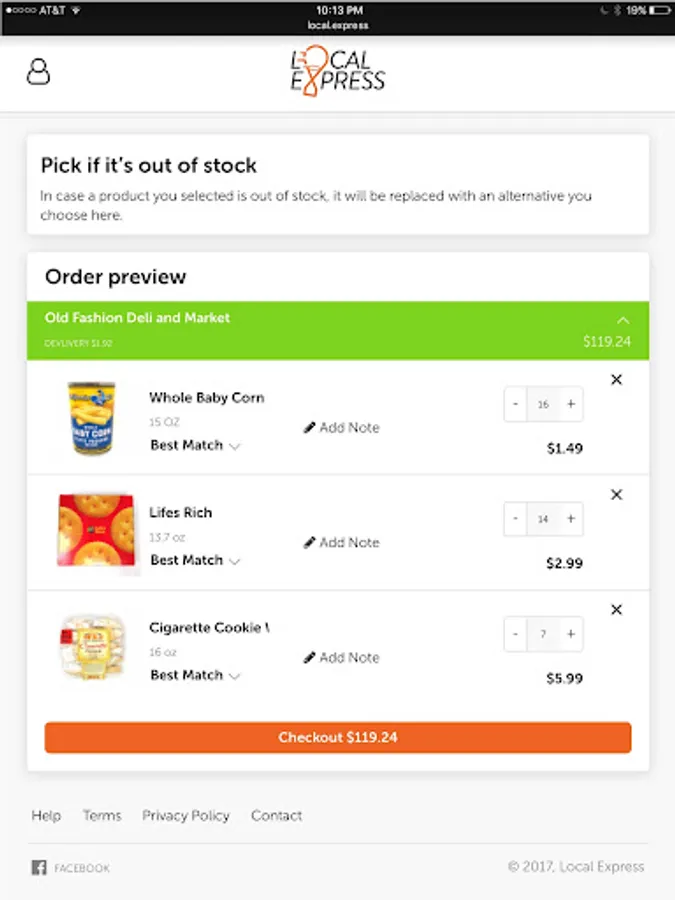Open Best Match dropdown for Cigarette Cookie
Screen dimensions: 675x900
(195, 676)
